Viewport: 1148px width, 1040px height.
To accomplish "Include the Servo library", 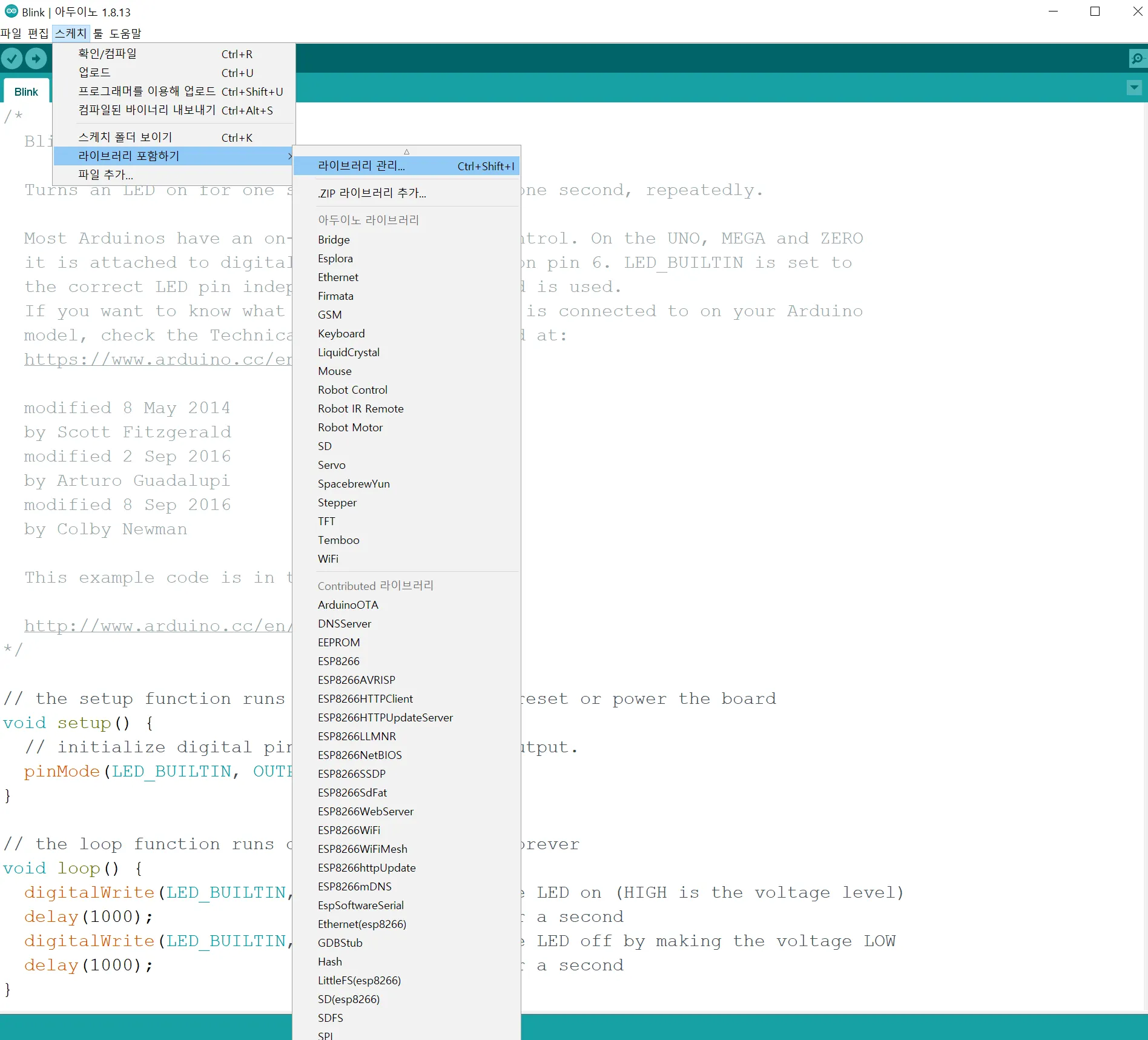I will pyautogui.click(x=331, y=465).
